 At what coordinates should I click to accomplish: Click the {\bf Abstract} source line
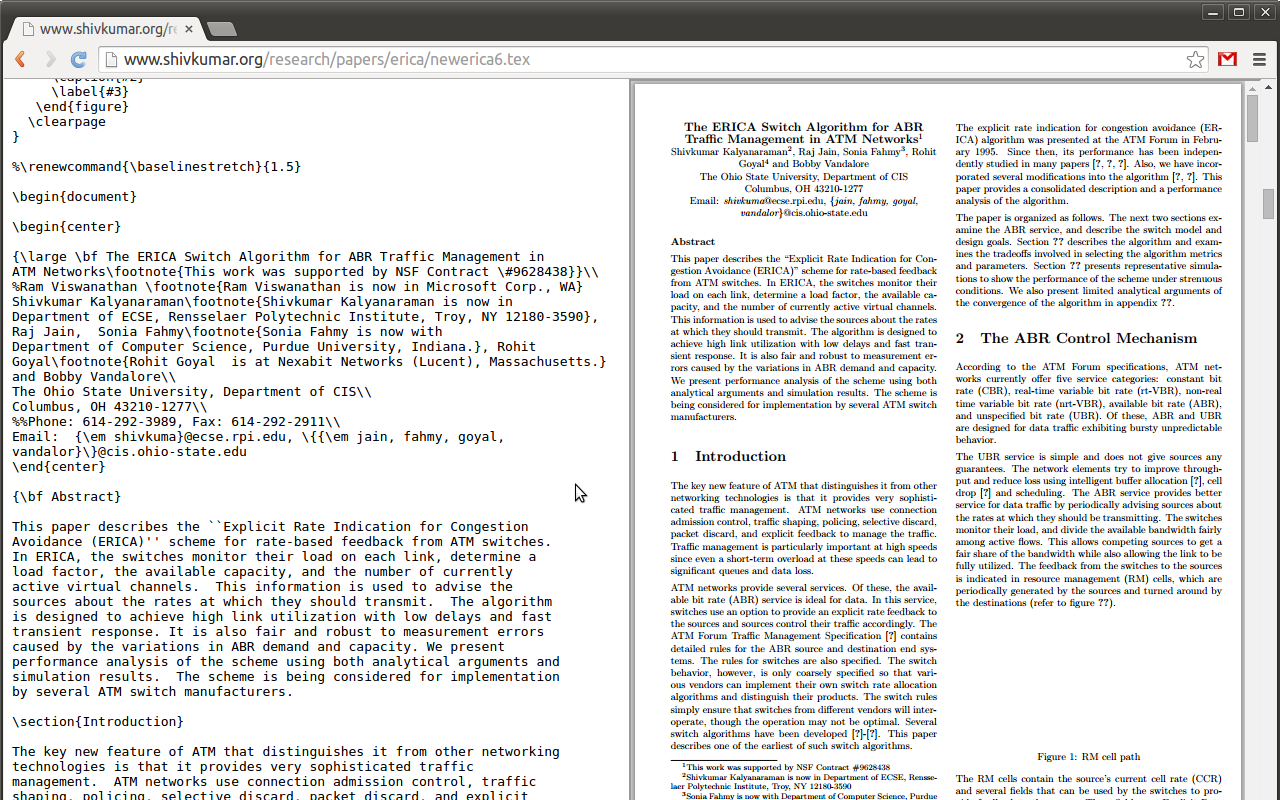66,497
